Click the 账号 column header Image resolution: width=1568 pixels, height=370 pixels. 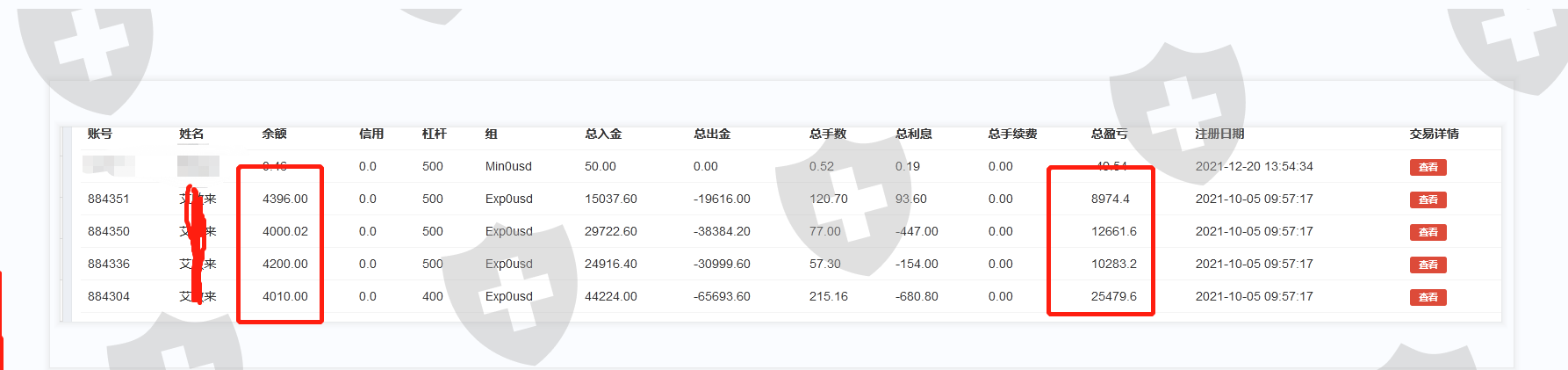100,134
